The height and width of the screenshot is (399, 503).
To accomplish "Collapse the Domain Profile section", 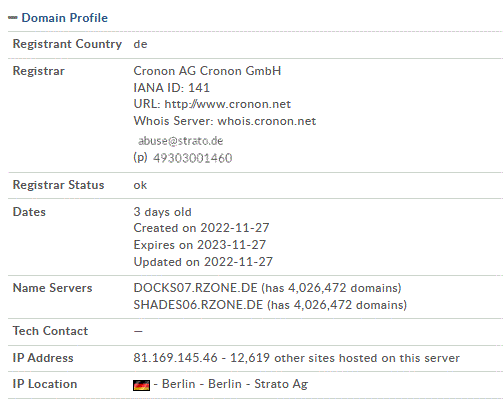I will coord(13,18).
